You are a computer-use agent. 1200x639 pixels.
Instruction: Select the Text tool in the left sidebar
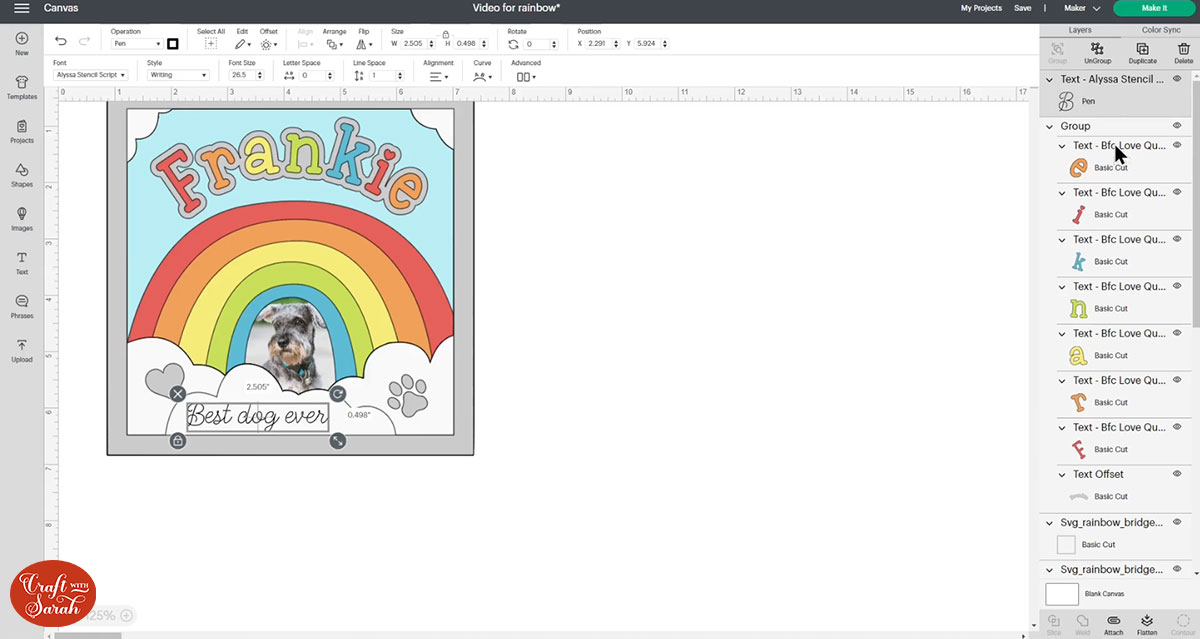[21, 260]
